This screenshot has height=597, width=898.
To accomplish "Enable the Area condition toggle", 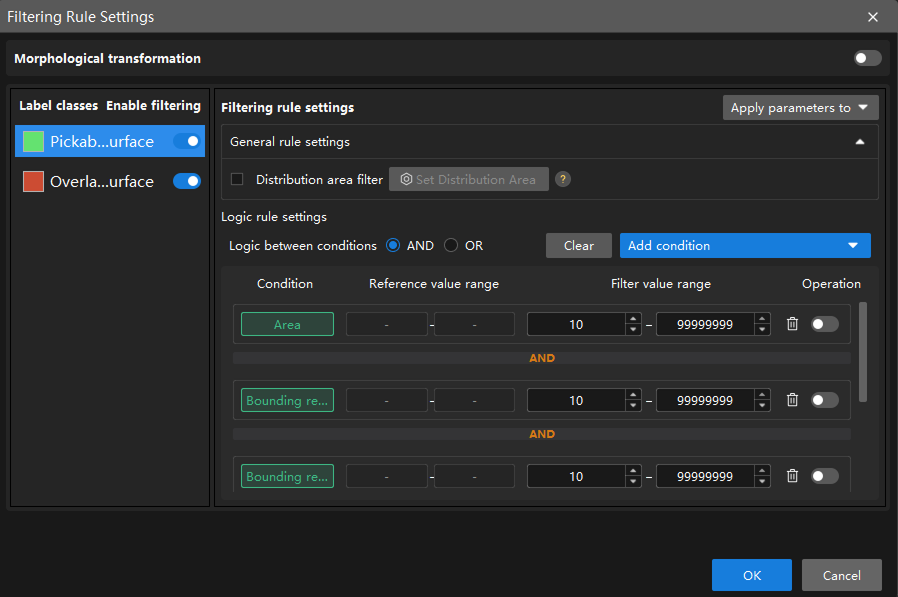I will pyautogui.click(x=825, y=324).
